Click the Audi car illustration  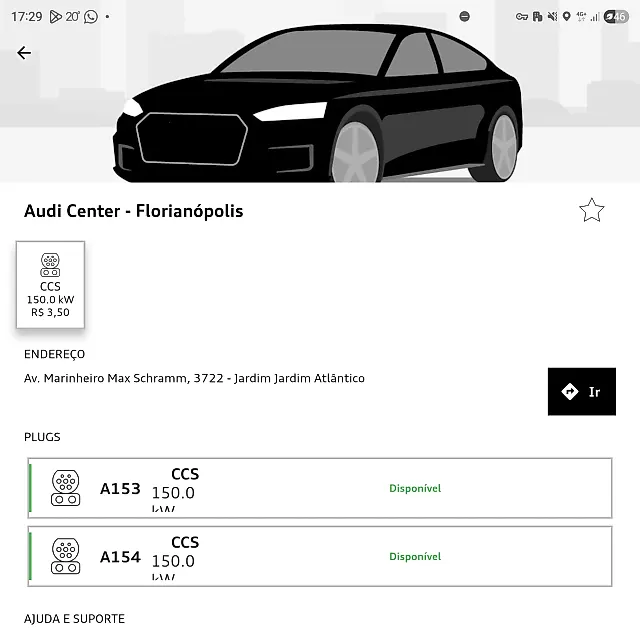pyautogui.click(x=318, y=103)
